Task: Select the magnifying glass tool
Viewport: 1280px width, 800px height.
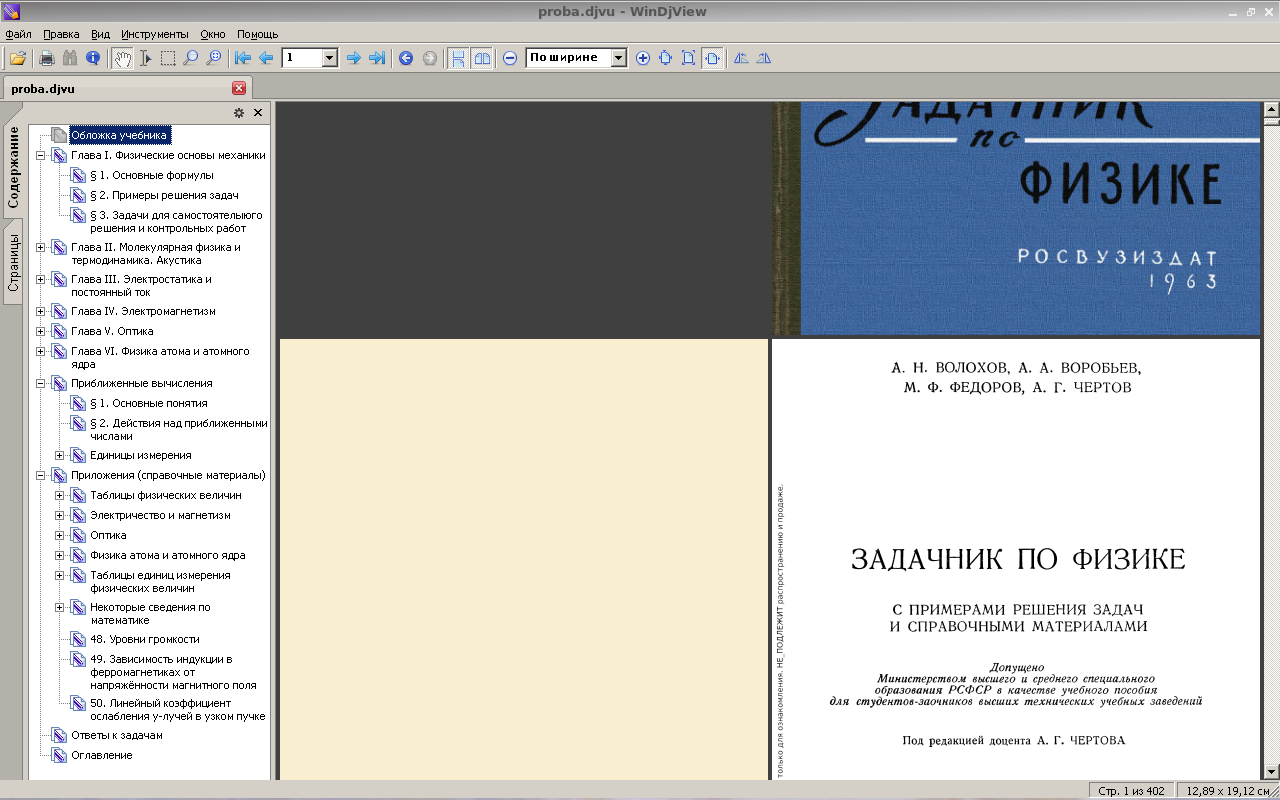Action: (x=190, y=58)
